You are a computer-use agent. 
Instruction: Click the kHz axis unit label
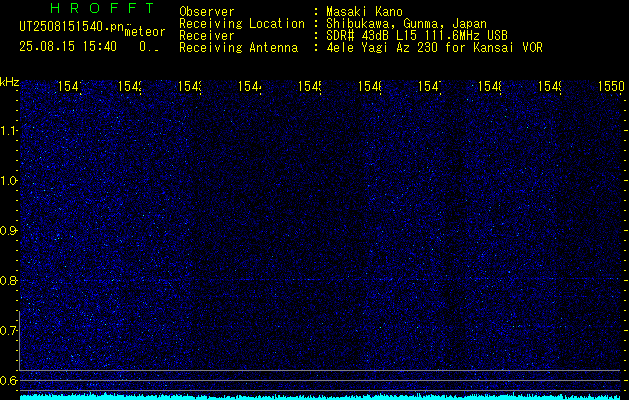point(10,82)
